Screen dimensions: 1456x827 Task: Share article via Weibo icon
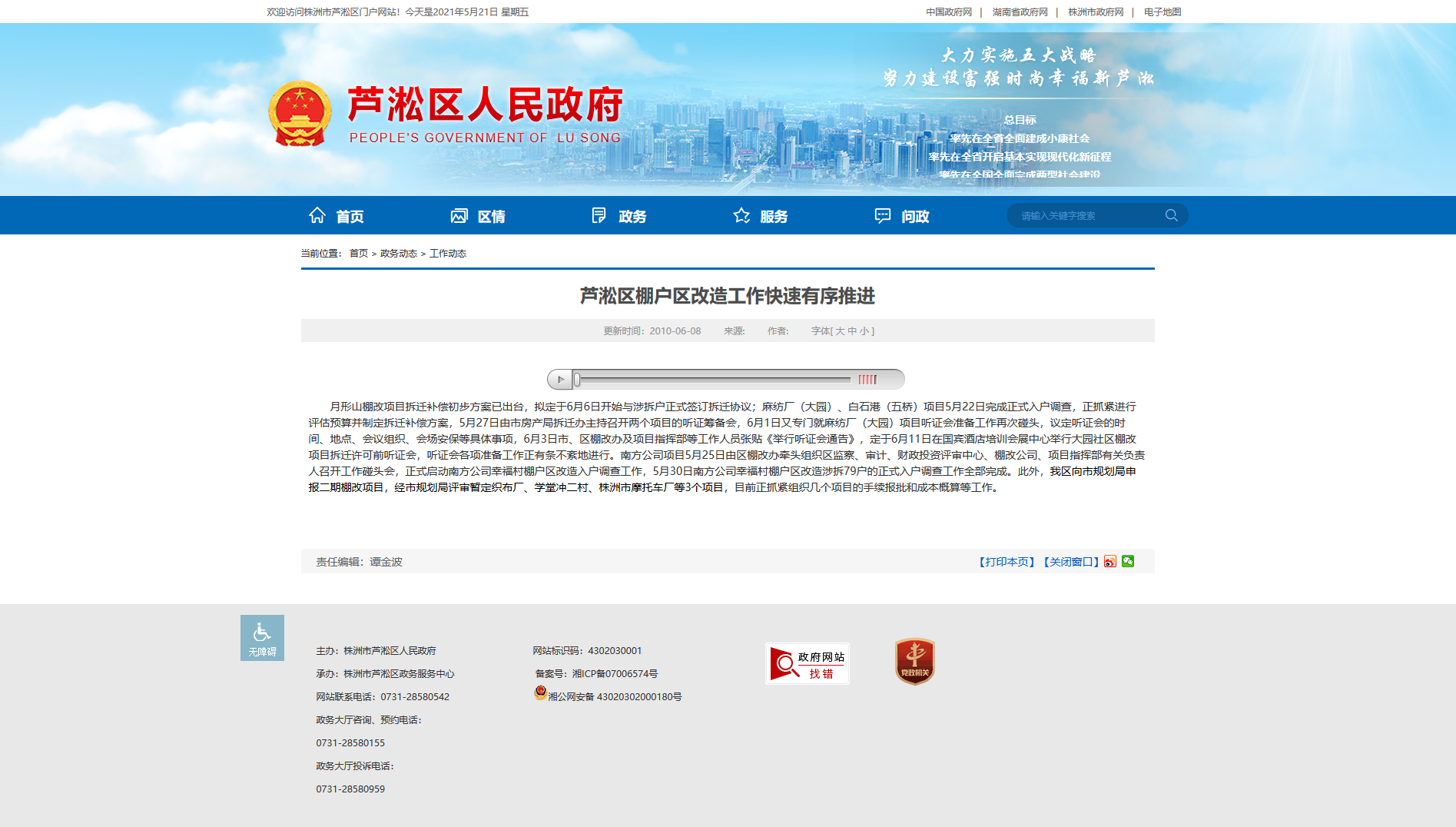pyautogui.click(x=1110, y=561)
